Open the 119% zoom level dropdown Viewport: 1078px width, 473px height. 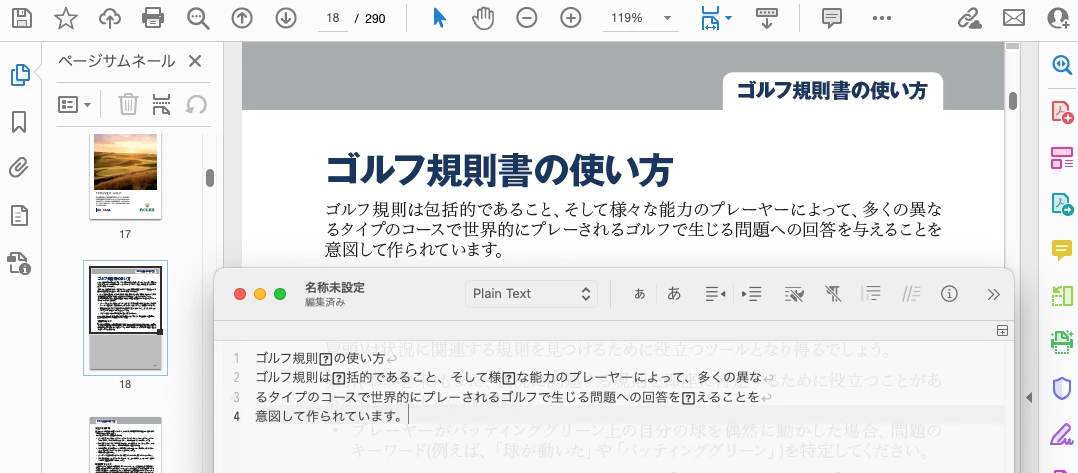[x=641, y=19]
